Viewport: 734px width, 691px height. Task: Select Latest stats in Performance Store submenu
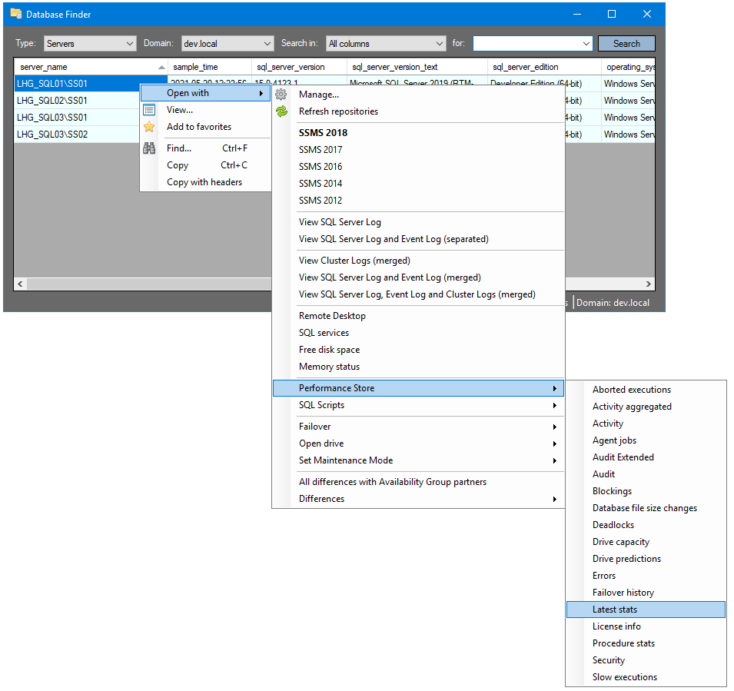[614, 609]
